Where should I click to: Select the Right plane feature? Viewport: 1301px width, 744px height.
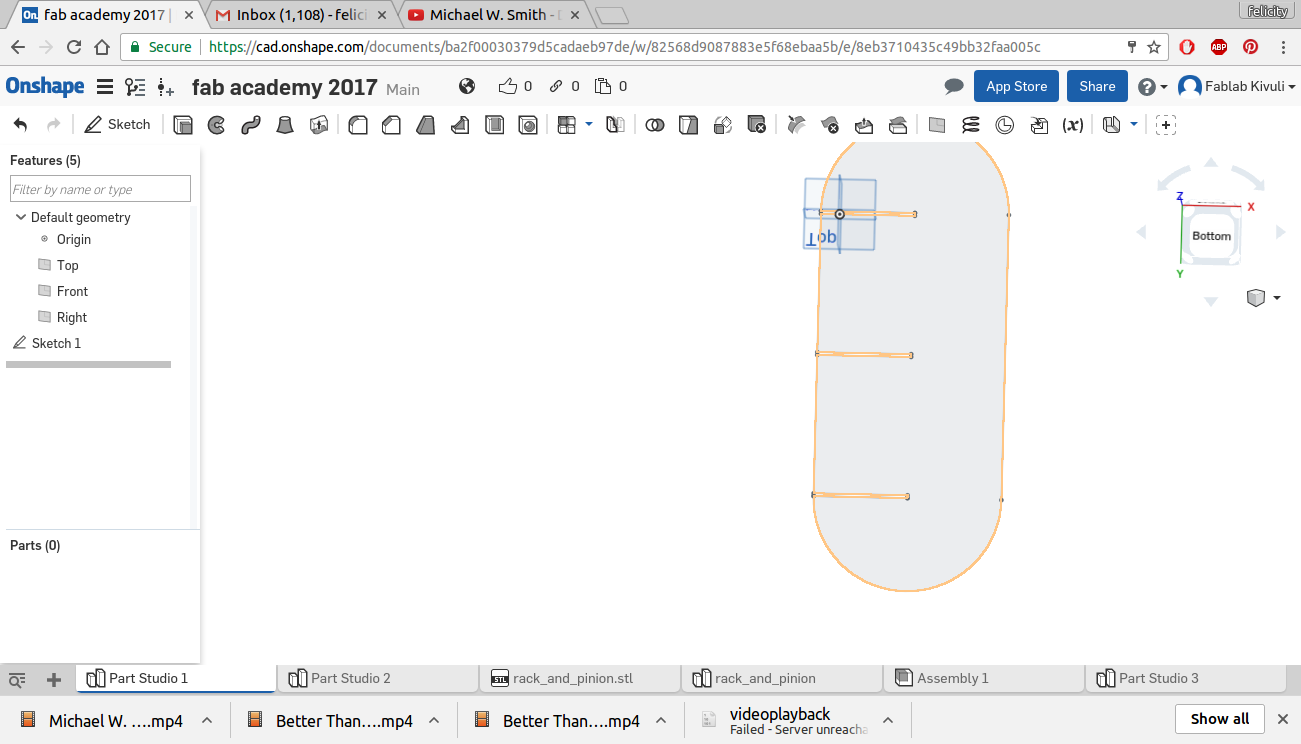(x=72, y=317)
